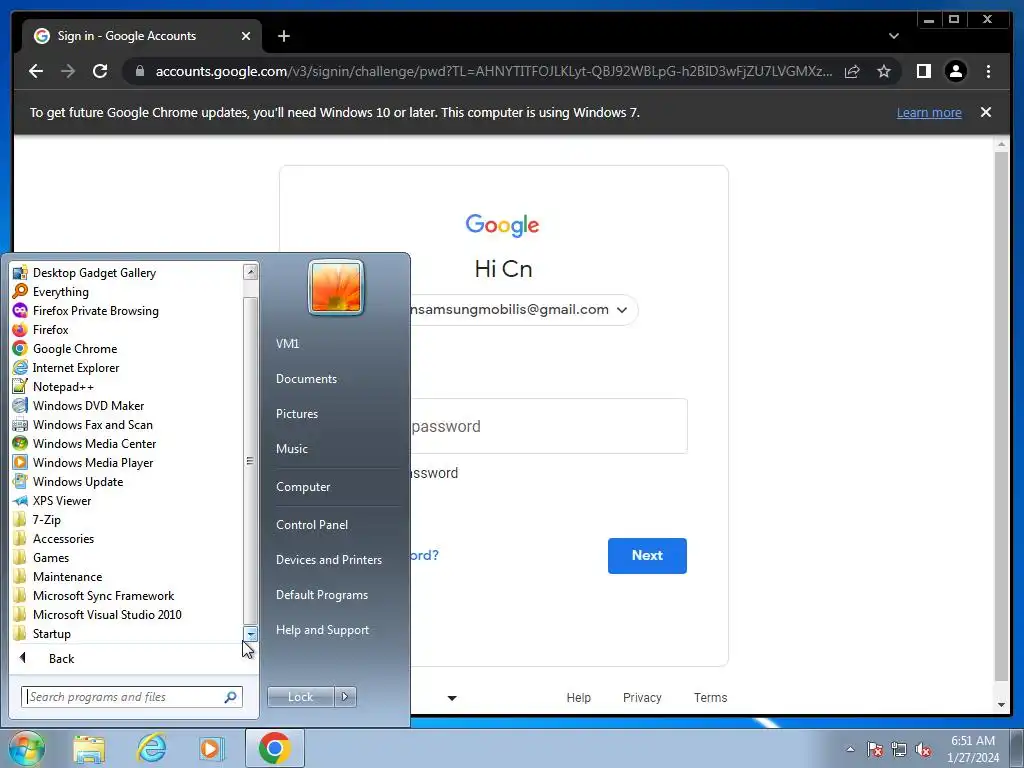This screenshot has width=1024, height=768.
Task: Open Music from Start menu
Action: tap(292, 449)
